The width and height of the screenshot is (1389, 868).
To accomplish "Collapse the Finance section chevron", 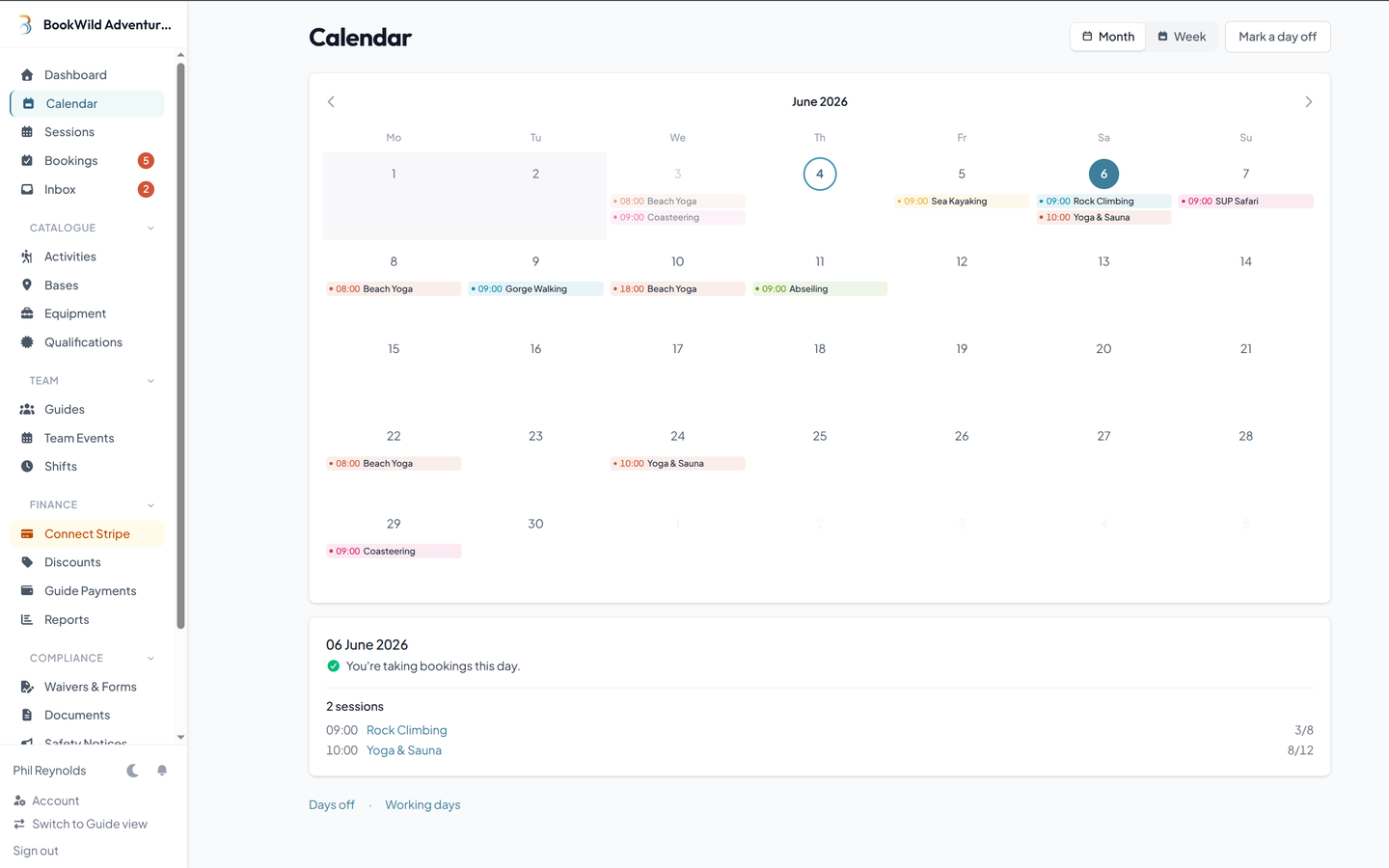I will pos(150,505).
